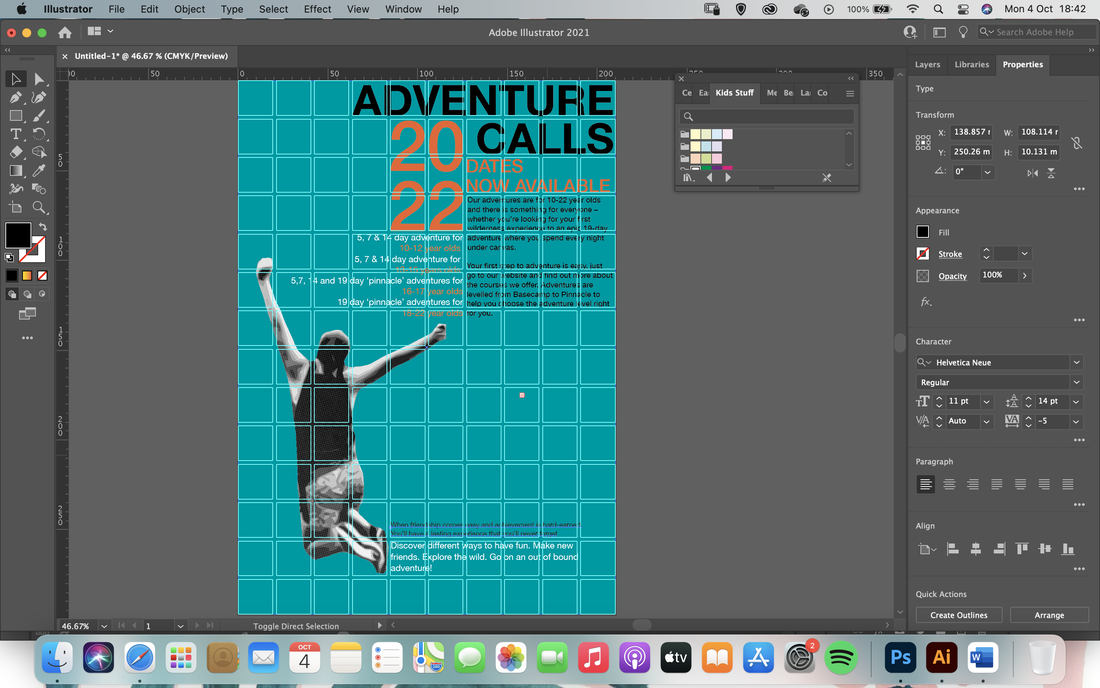This screenshot has width=1100, height=688.
Task: Choose the Zoom tool
Action: 39,208
